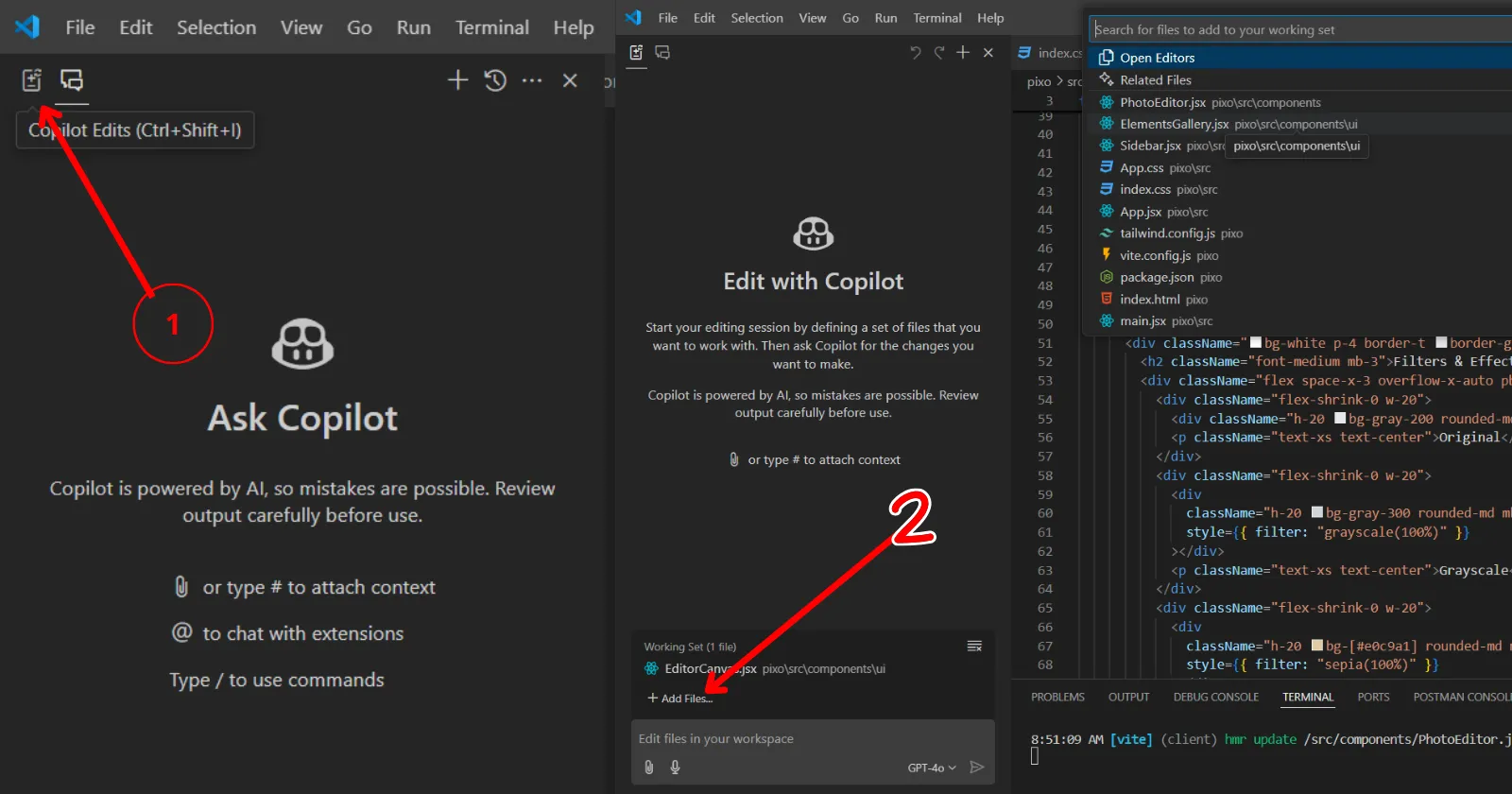Focus the 'Search for files' input box
Screen dimensions: 1512x794
pos(1302,29)
